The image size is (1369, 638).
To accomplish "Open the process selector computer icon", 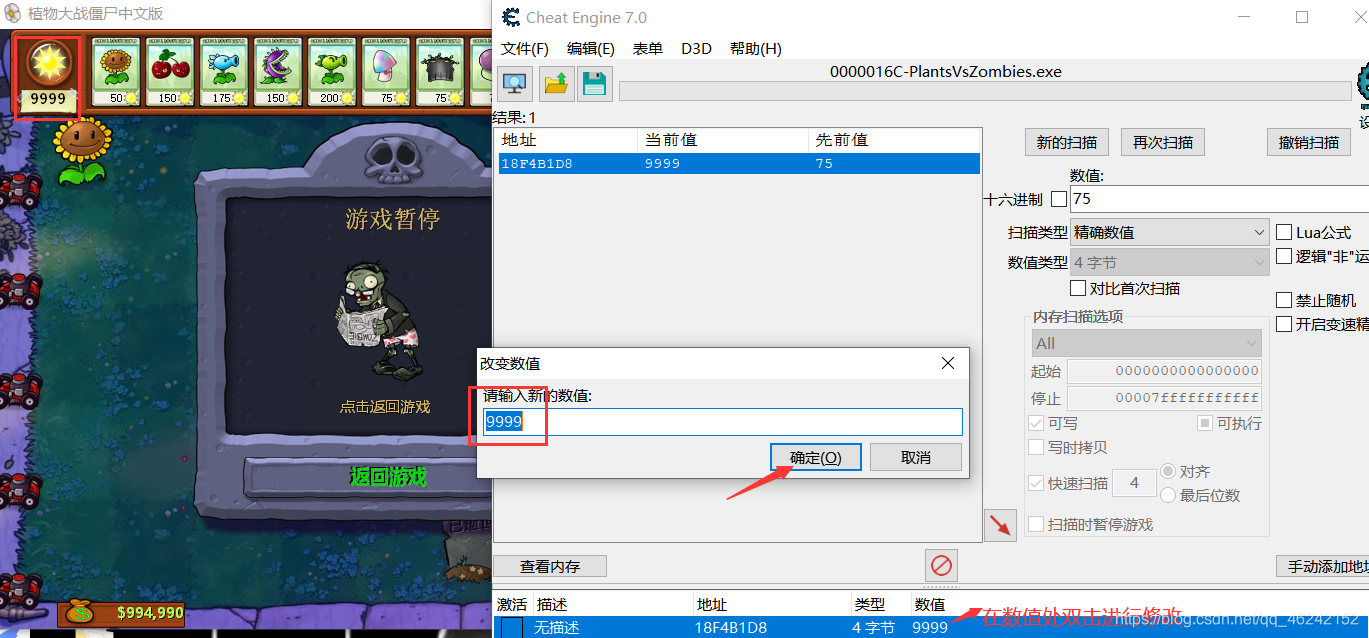I will (x=516, y=84).
